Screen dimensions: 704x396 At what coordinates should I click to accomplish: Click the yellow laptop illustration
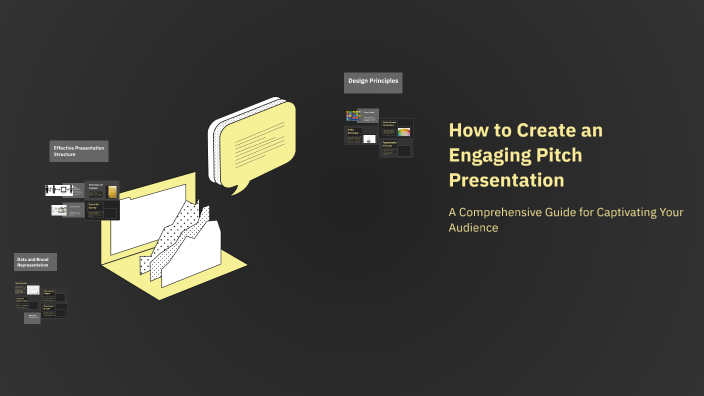(173, 236)
